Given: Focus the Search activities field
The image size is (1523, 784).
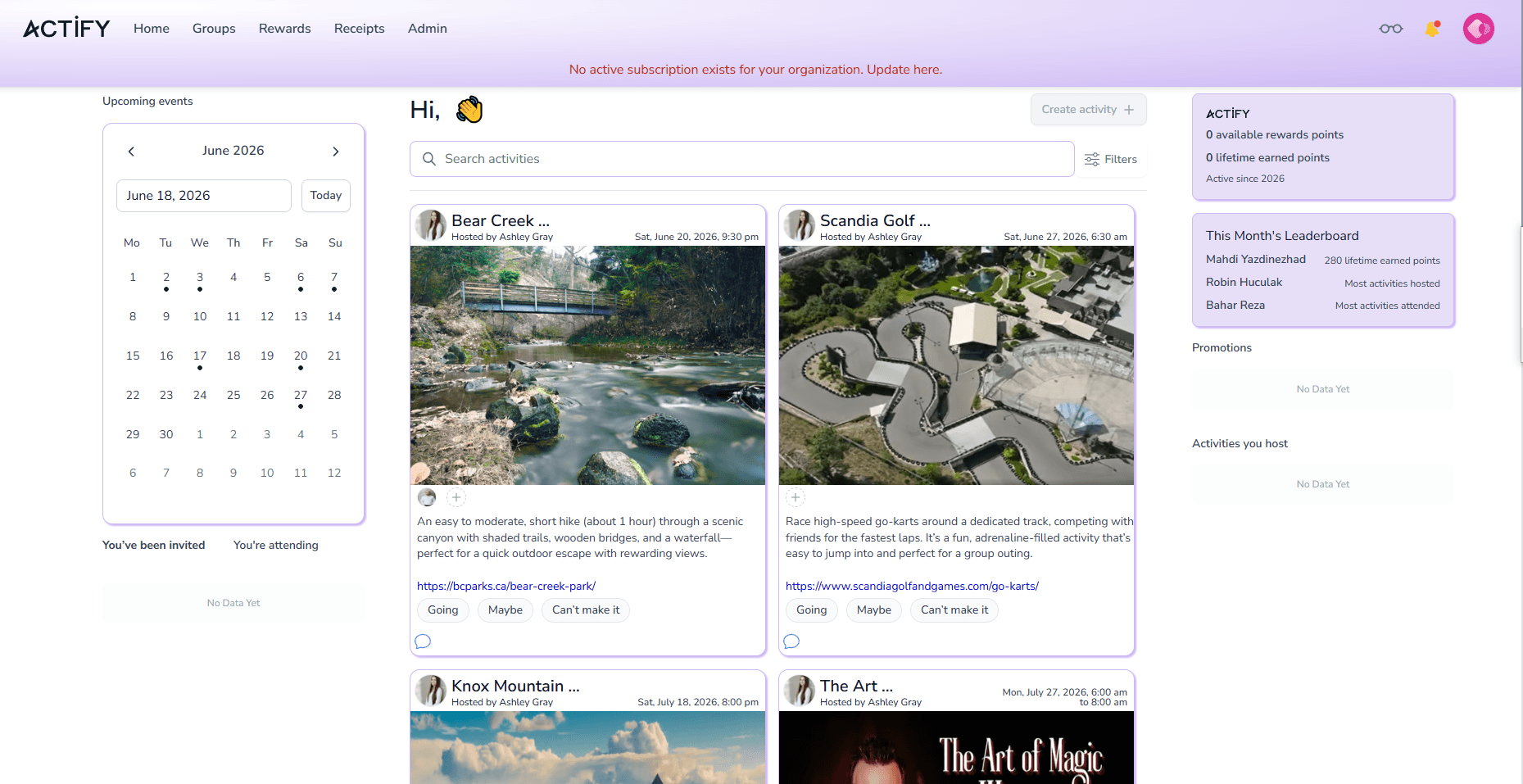Looking at the screenshot, I should pos(742,159).
